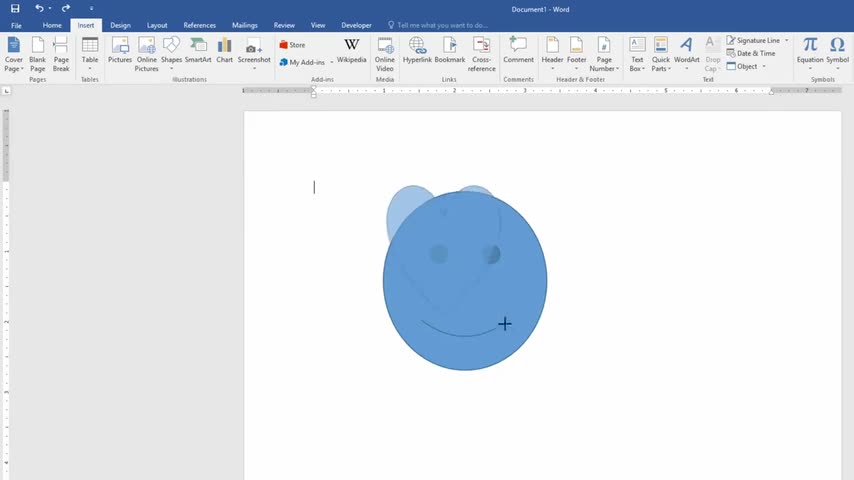Click the Save icon in title bar
The width and height of the screenshot is (854, 480).
click(x=14, y=8)
